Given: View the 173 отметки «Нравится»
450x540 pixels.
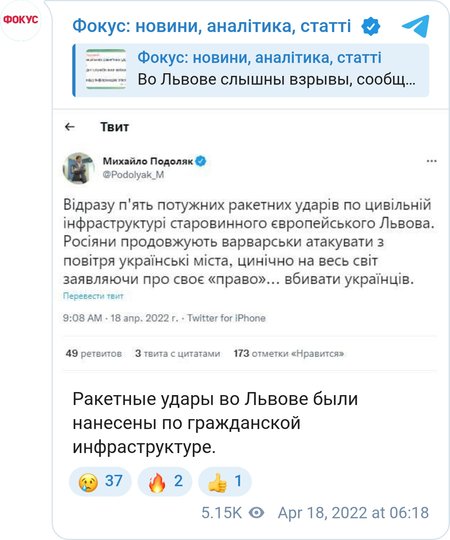Looking at the screenshot, I should [x=289, y=353].
